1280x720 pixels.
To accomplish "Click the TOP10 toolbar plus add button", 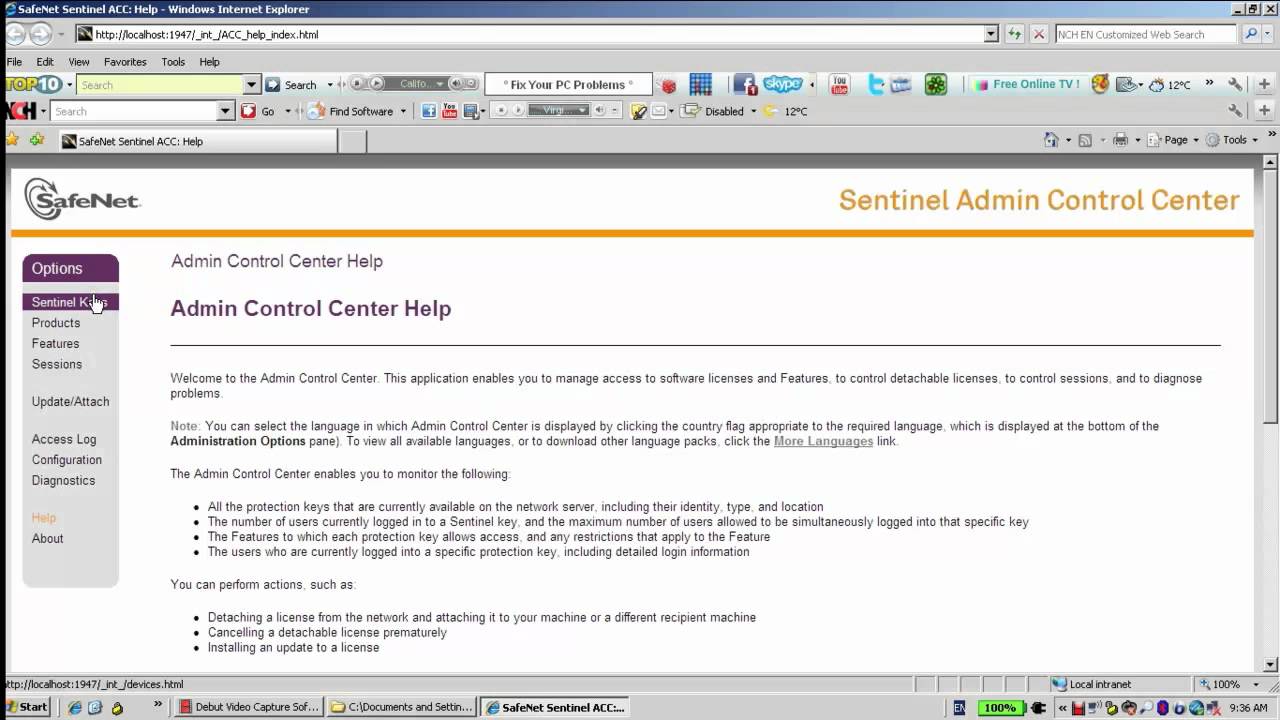I will click(1264, 85).
